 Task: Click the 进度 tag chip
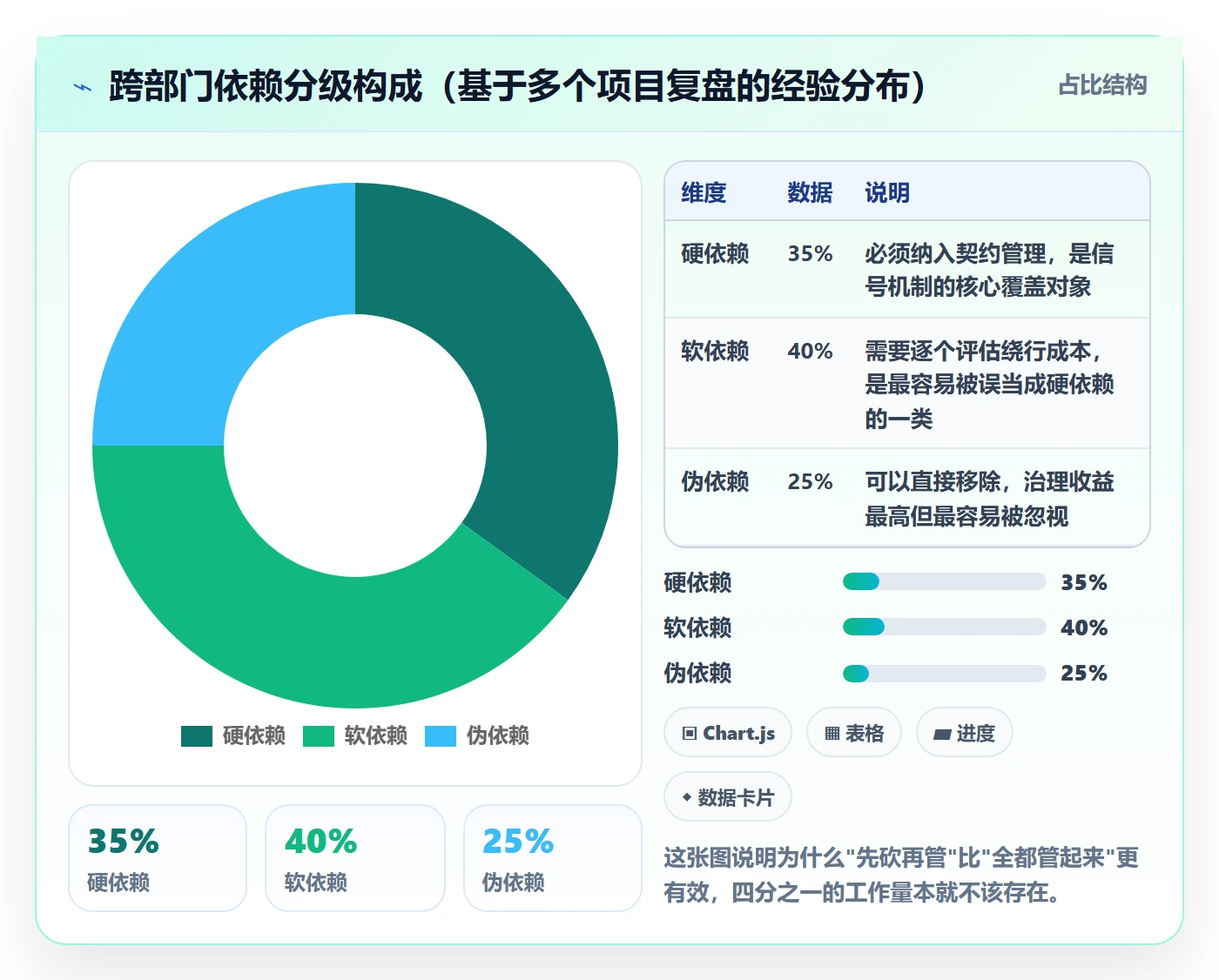(x=965, y=733)
